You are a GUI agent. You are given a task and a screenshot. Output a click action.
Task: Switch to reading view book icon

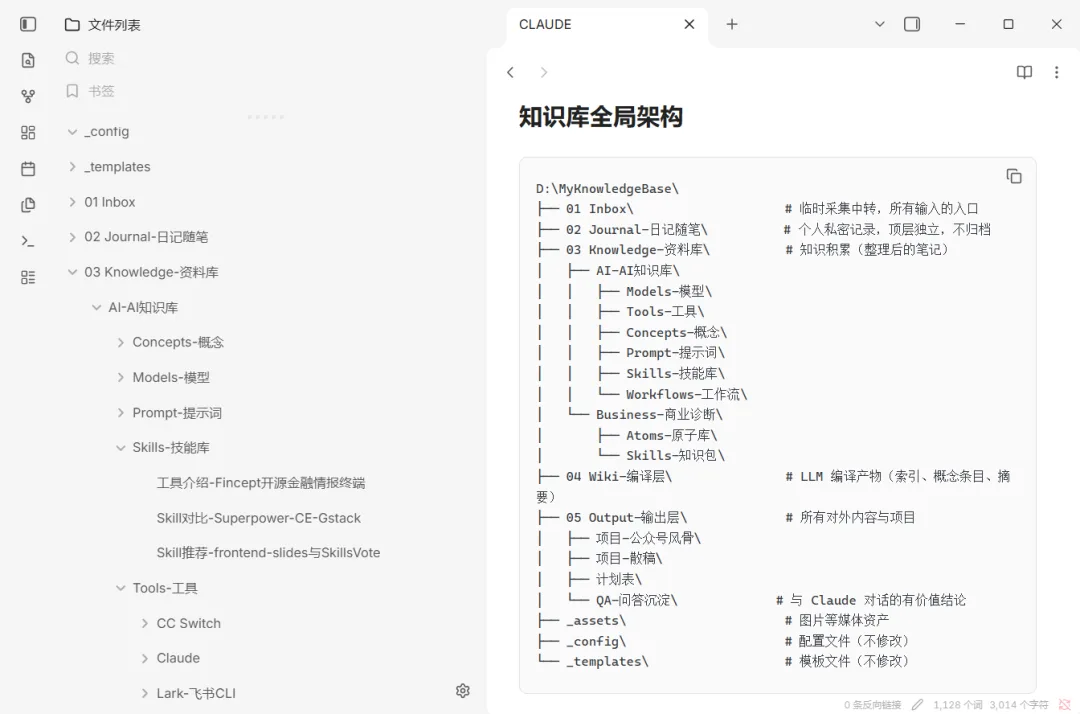1024,72
